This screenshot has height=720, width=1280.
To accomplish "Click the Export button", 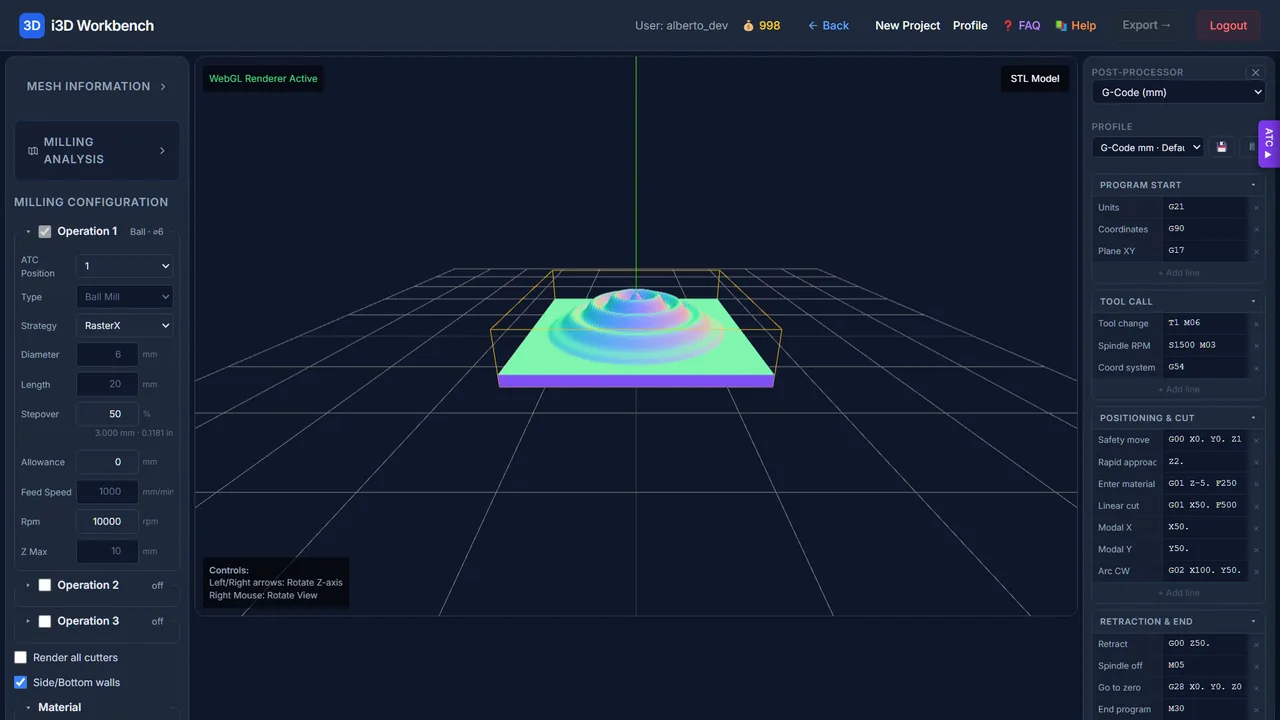I will pos(1147,26).
